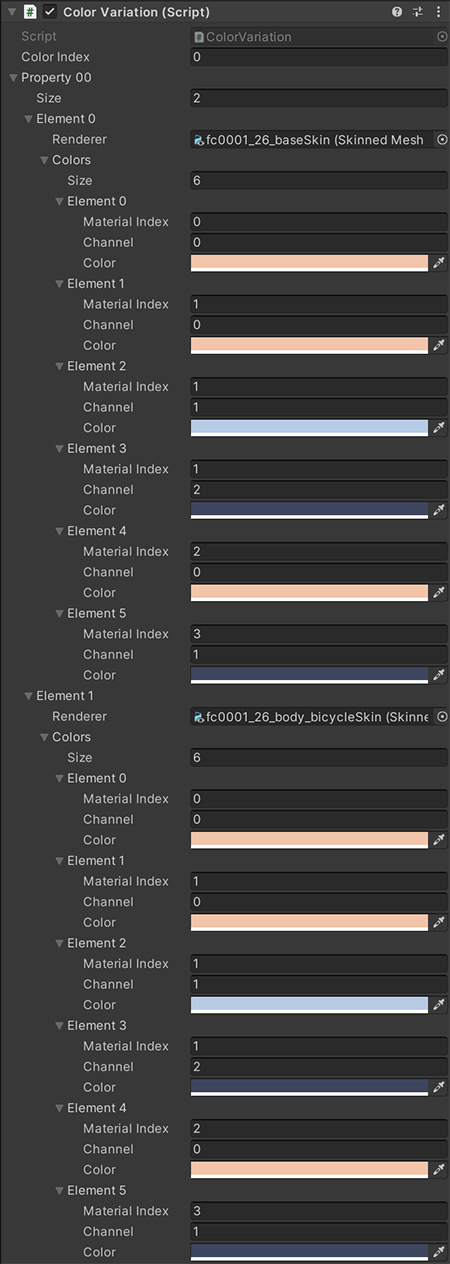Screen dimensions: 450x1264
Task: Use the eyedropper on baseSkin Colors Element 1
Action: (439, 345)
